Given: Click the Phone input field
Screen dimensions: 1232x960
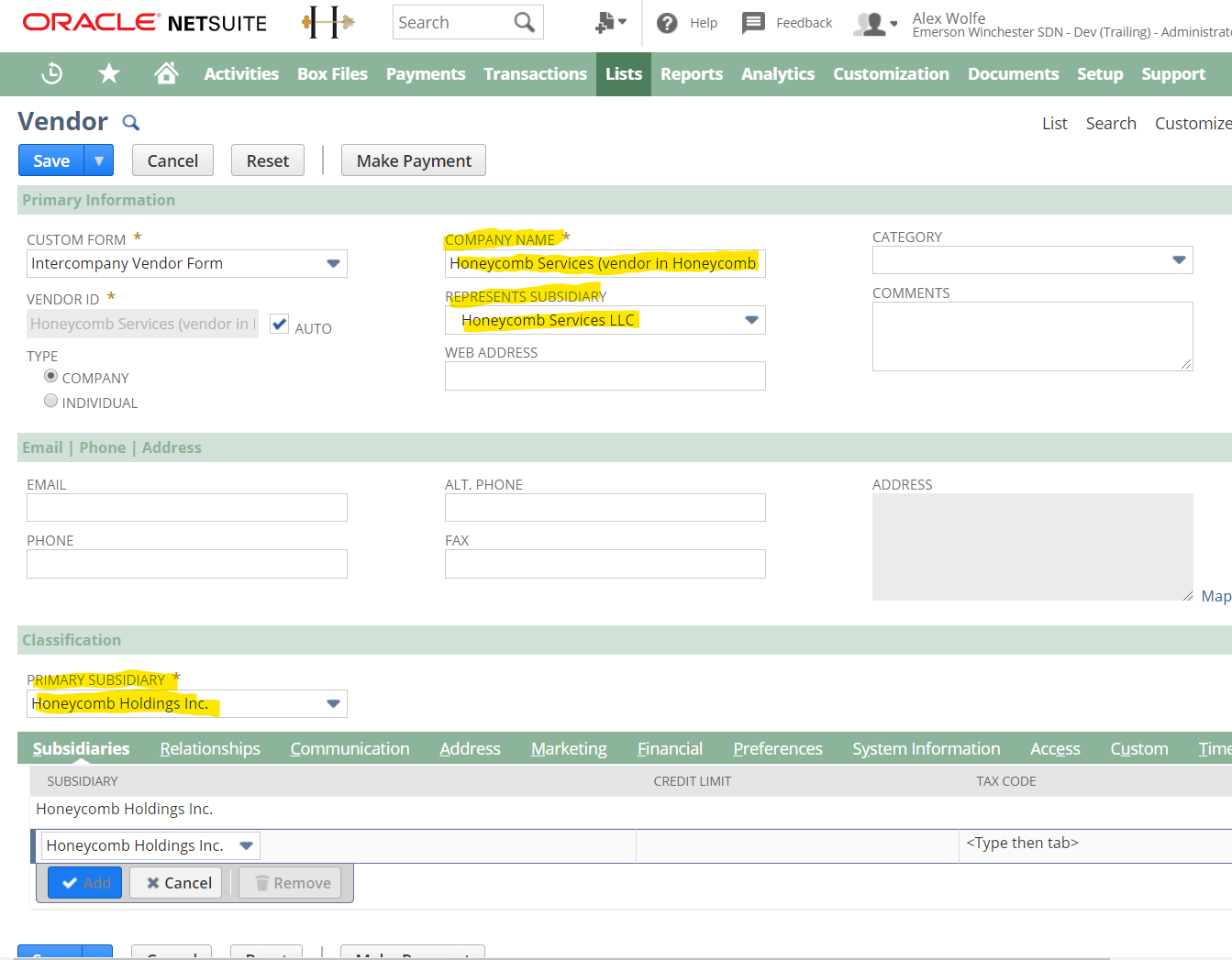Looking at the screenshot, I should pyautogui.click(x=187, y=564).
